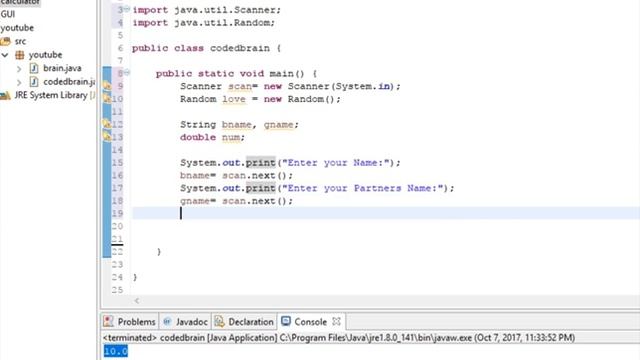The width and height of the screenshot is (640, 360).
Task: Click the 10.0 output in the console
Action: tap(116, 351)
